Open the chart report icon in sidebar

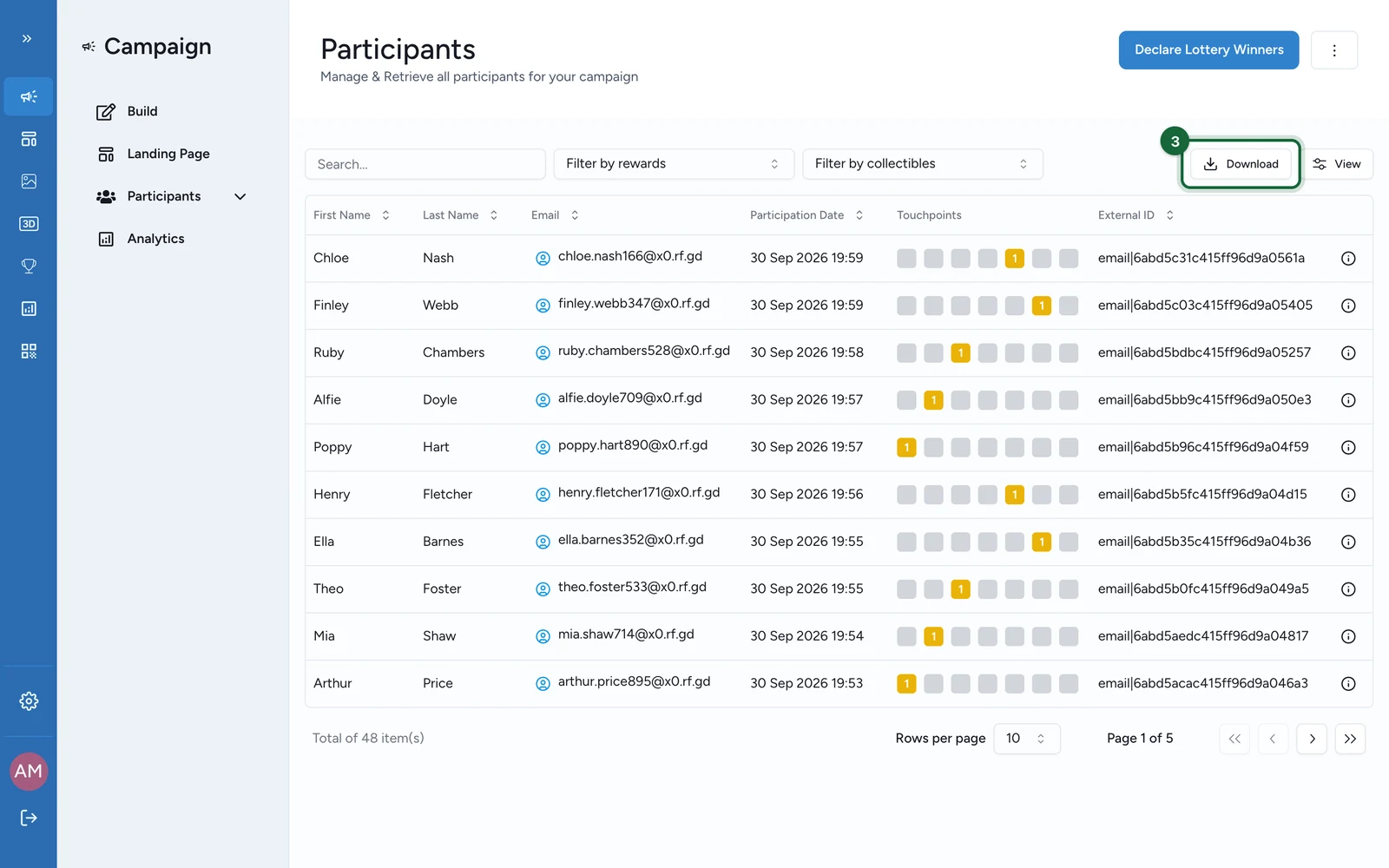tap(29, 309)
